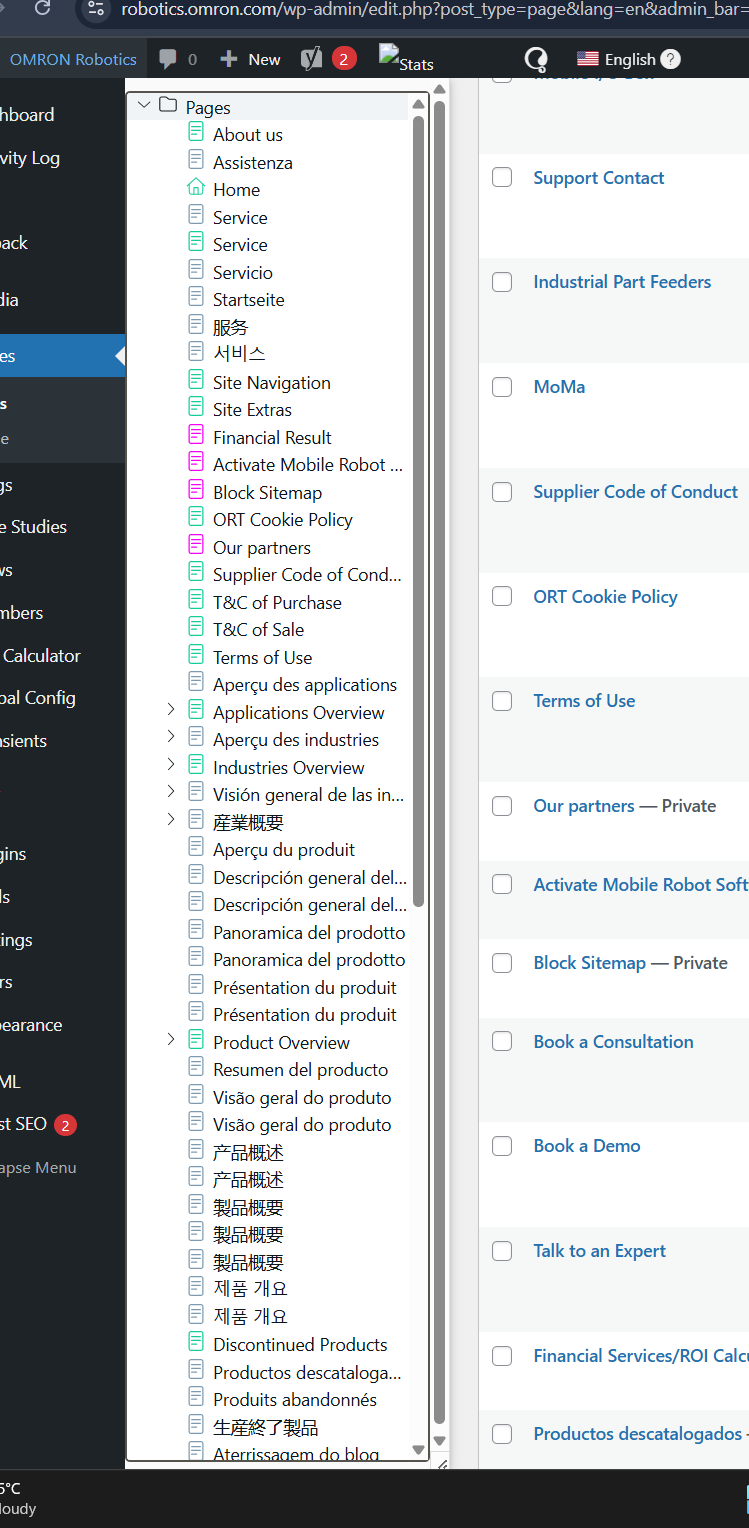
Task: Open the Financial Services/ROI Calculator link
Action: tap(641, 1356)
